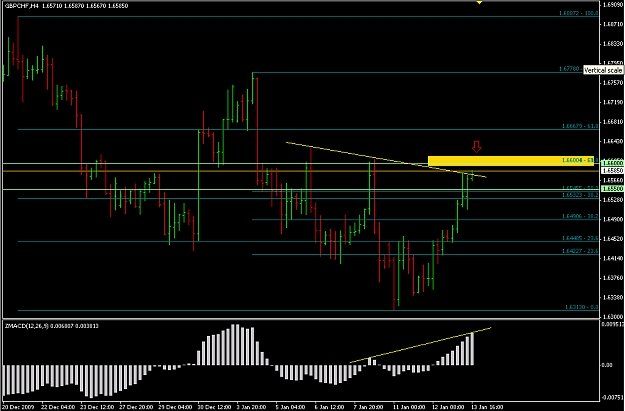Click the 1.67190 value on price scale
Viewport: 625px width, 411px height.
point(613,102)
